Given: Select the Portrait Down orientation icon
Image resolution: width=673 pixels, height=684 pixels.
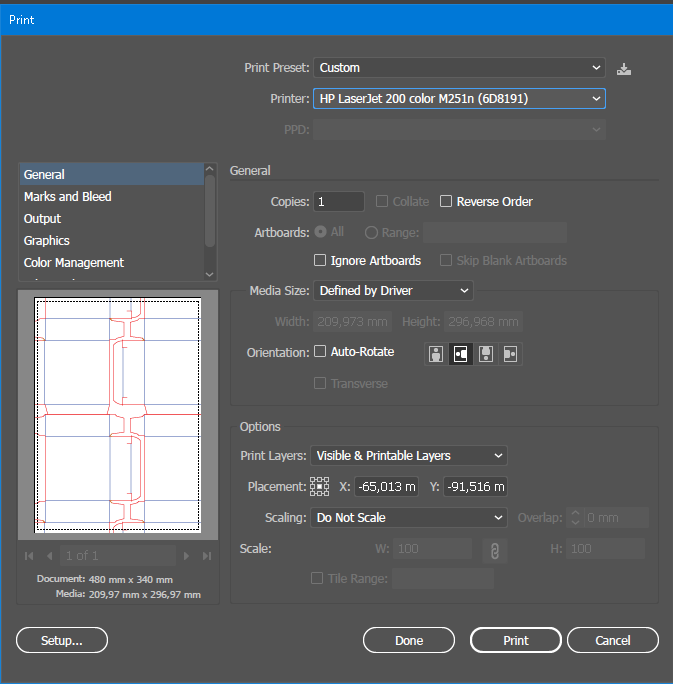Looking at the screenshot, I should point(486,354).
